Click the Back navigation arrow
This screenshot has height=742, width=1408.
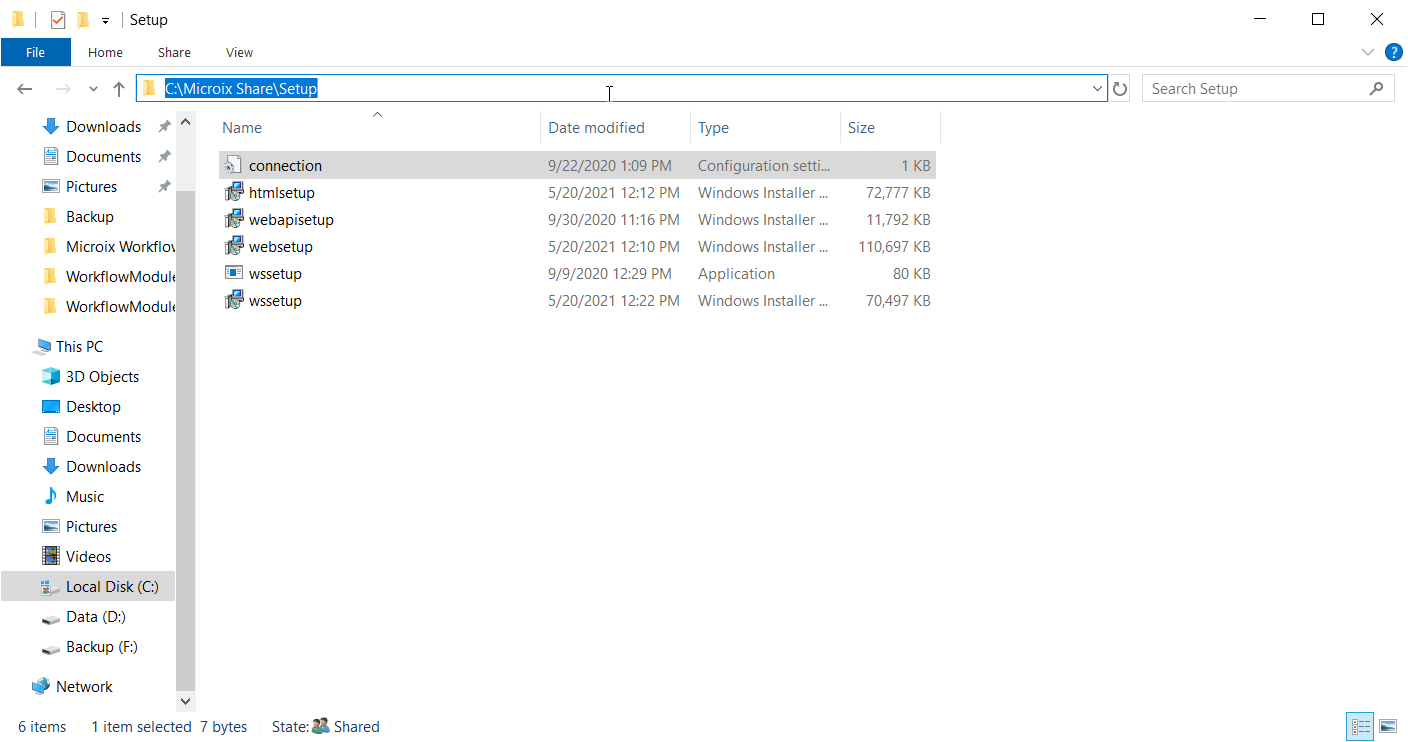pyautogui.click(x=25, y=89)
